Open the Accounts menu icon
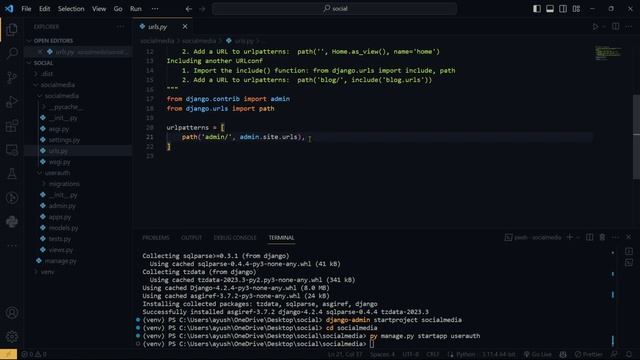This screenshot has height=360, width=640. pos(12,313)
